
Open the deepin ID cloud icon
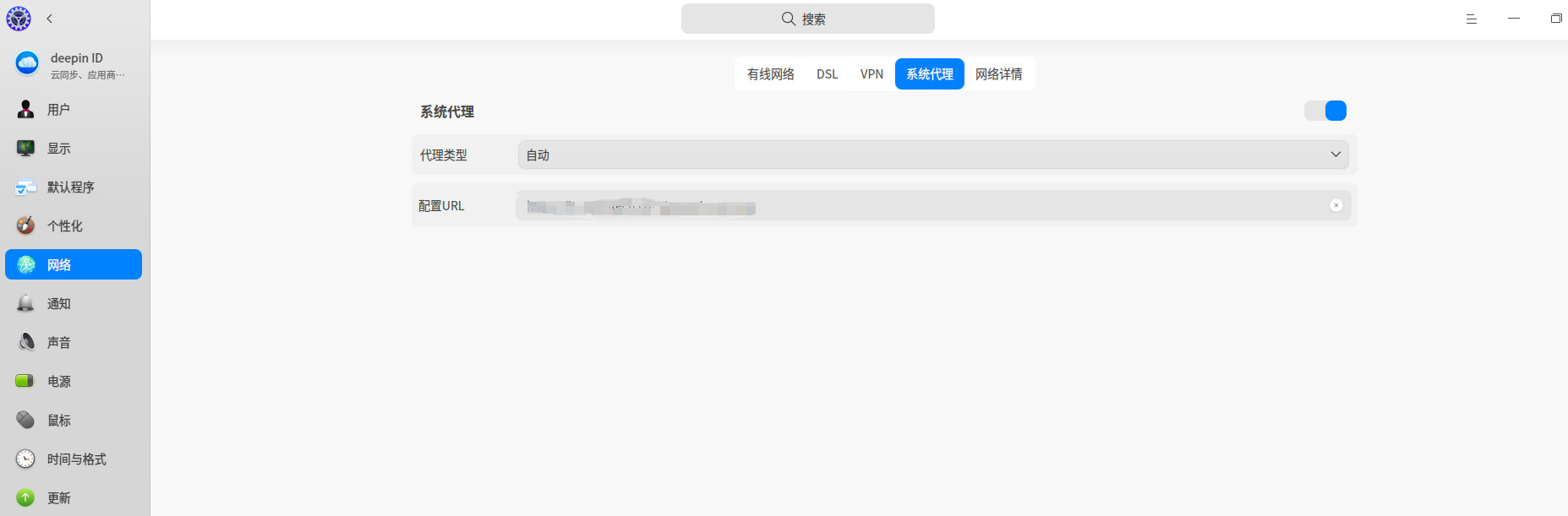click(27, 63)
